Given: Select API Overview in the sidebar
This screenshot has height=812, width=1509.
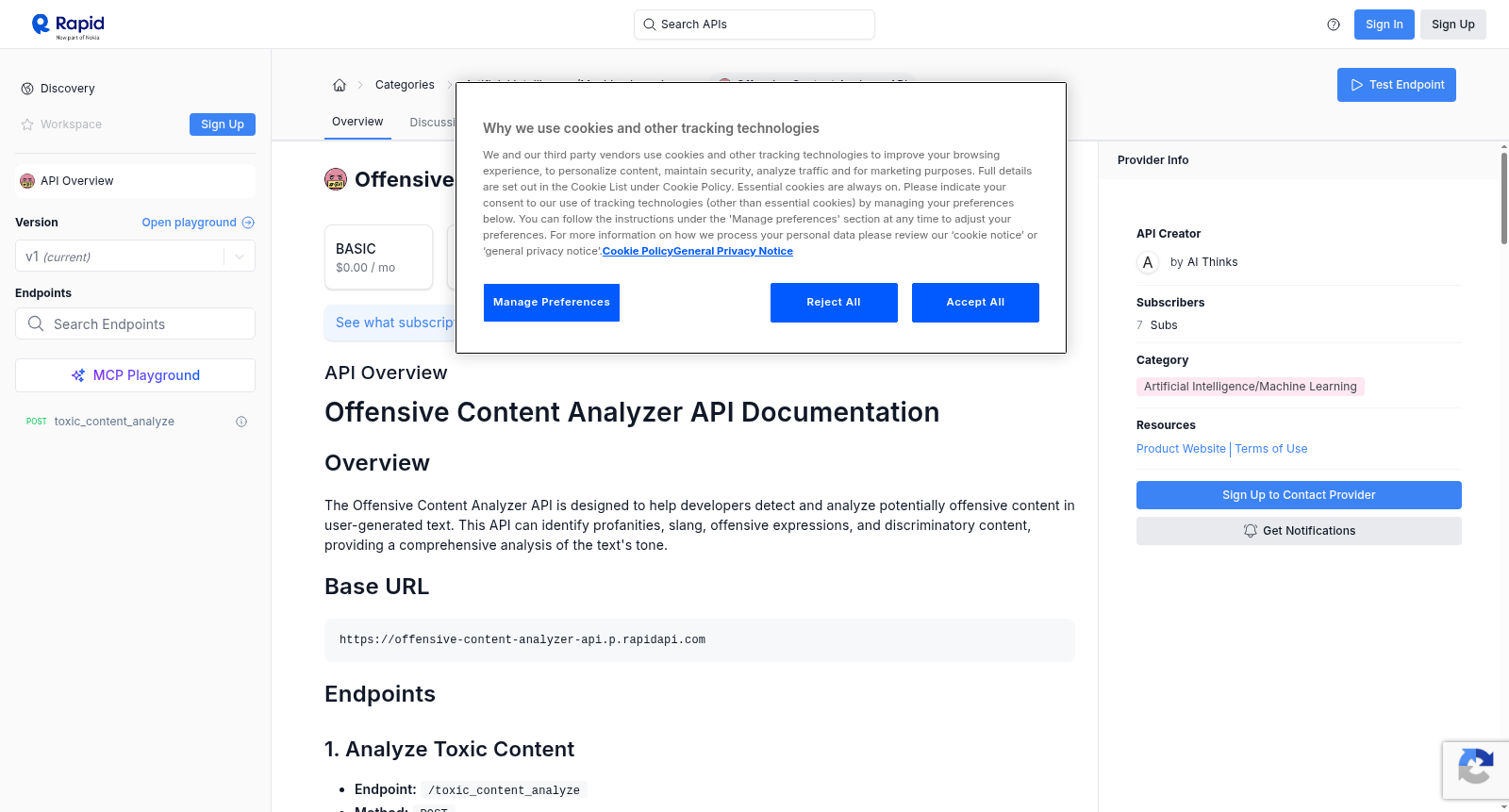Looking at the screenshot, I should click(135, 181).
